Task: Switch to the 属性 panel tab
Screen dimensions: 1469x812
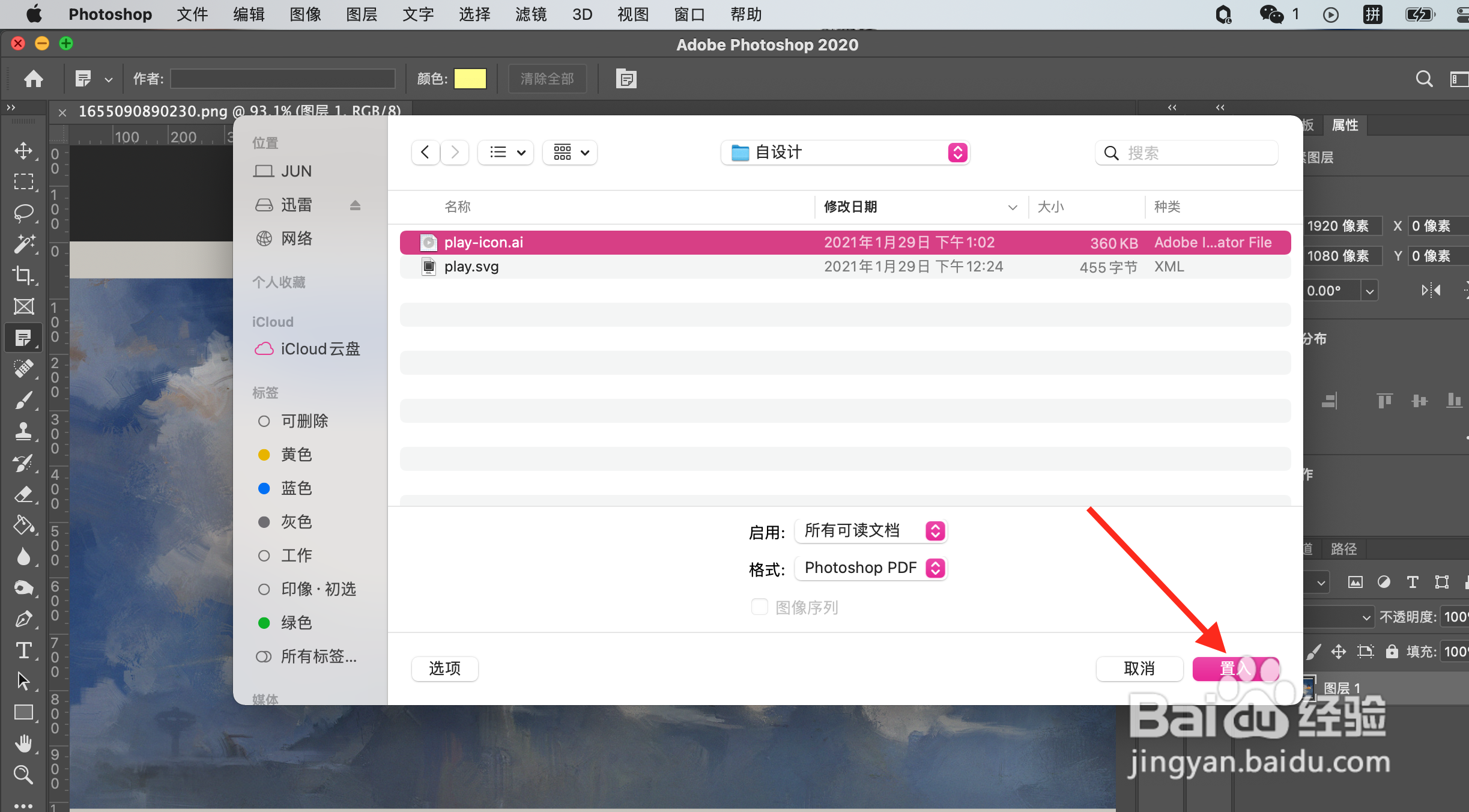Action: (x=1345, y=125)
